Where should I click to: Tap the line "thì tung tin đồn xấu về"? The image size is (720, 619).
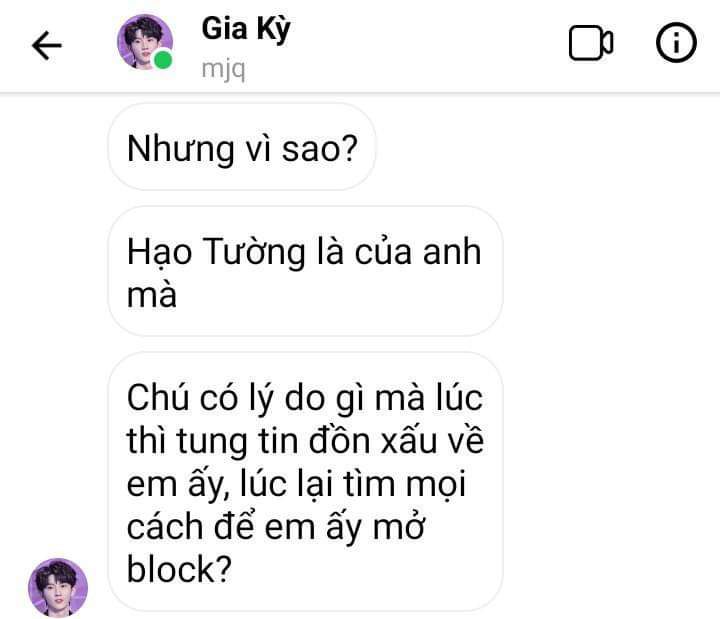coord(305,440)
